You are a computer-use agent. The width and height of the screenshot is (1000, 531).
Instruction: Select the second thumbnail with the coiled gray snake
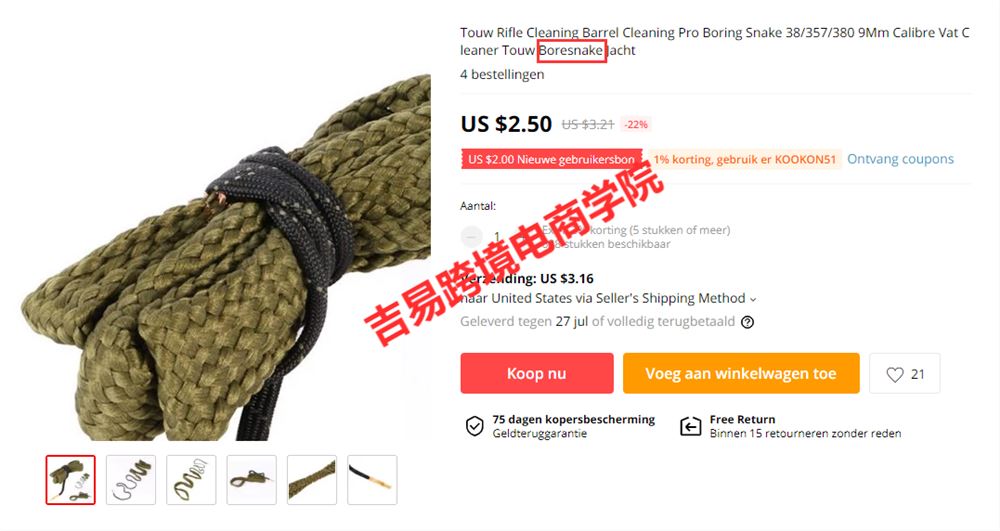tap(131, 480)
